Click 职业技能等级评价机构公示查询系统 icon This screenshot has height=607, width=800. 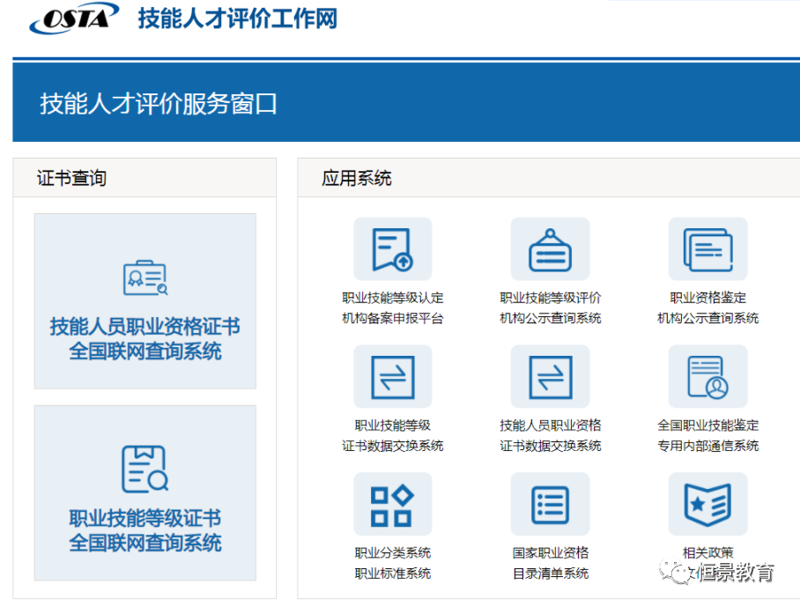click(x=550, y=249)
